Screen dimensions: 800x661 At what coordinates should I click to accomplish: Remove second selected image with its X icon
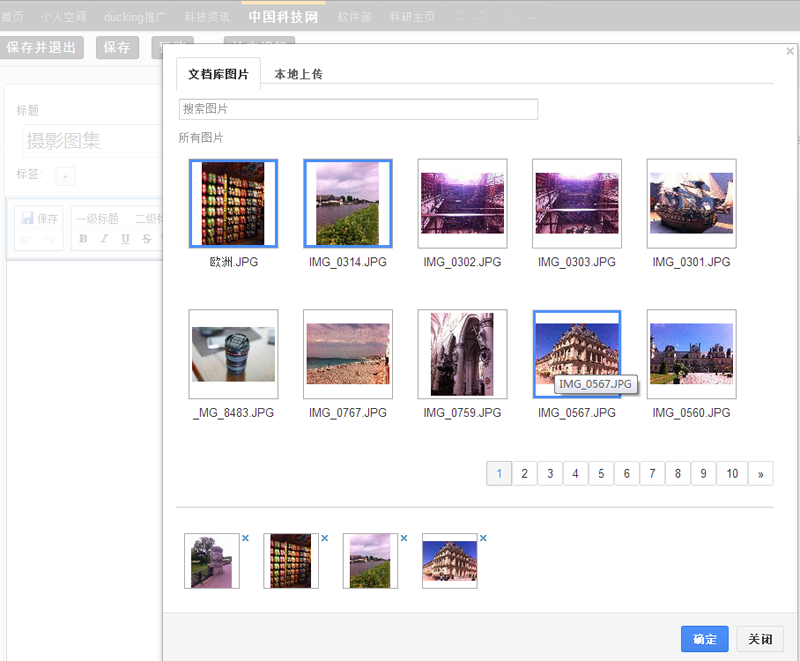[324, 538]
